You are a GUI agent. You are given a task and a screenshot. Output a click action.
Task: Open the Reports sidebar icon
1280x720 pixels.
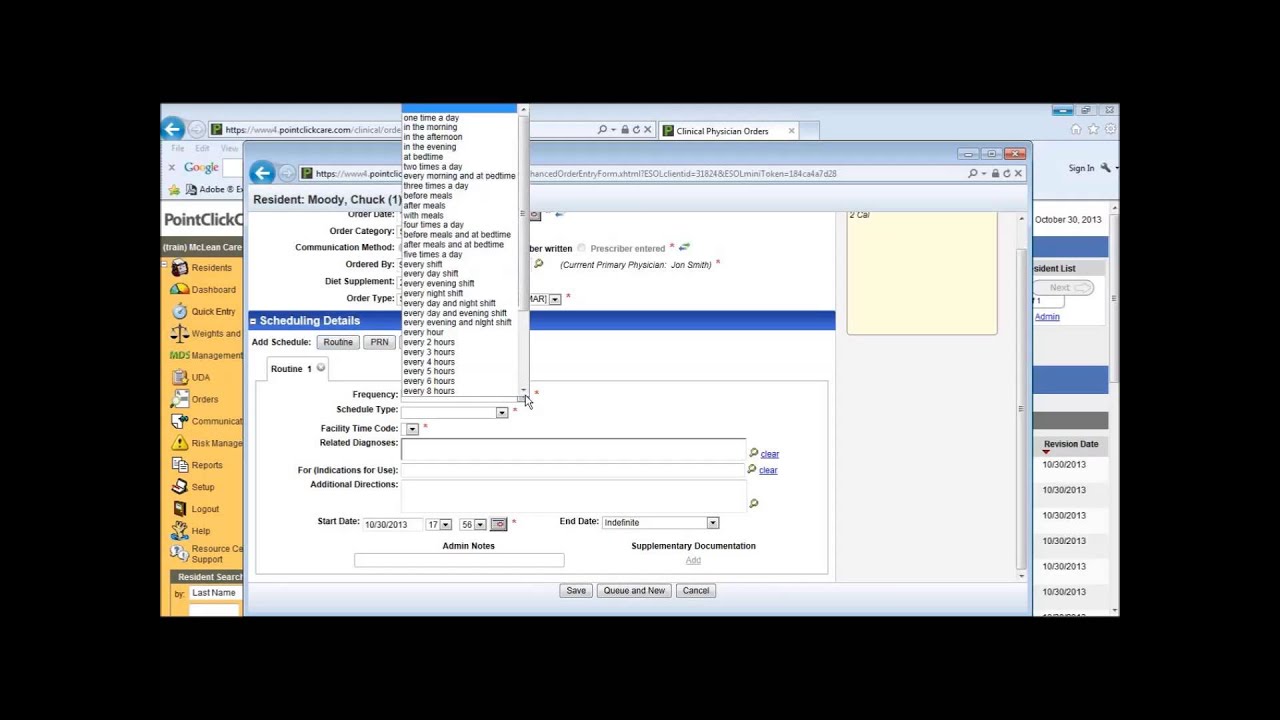point(179,465)
